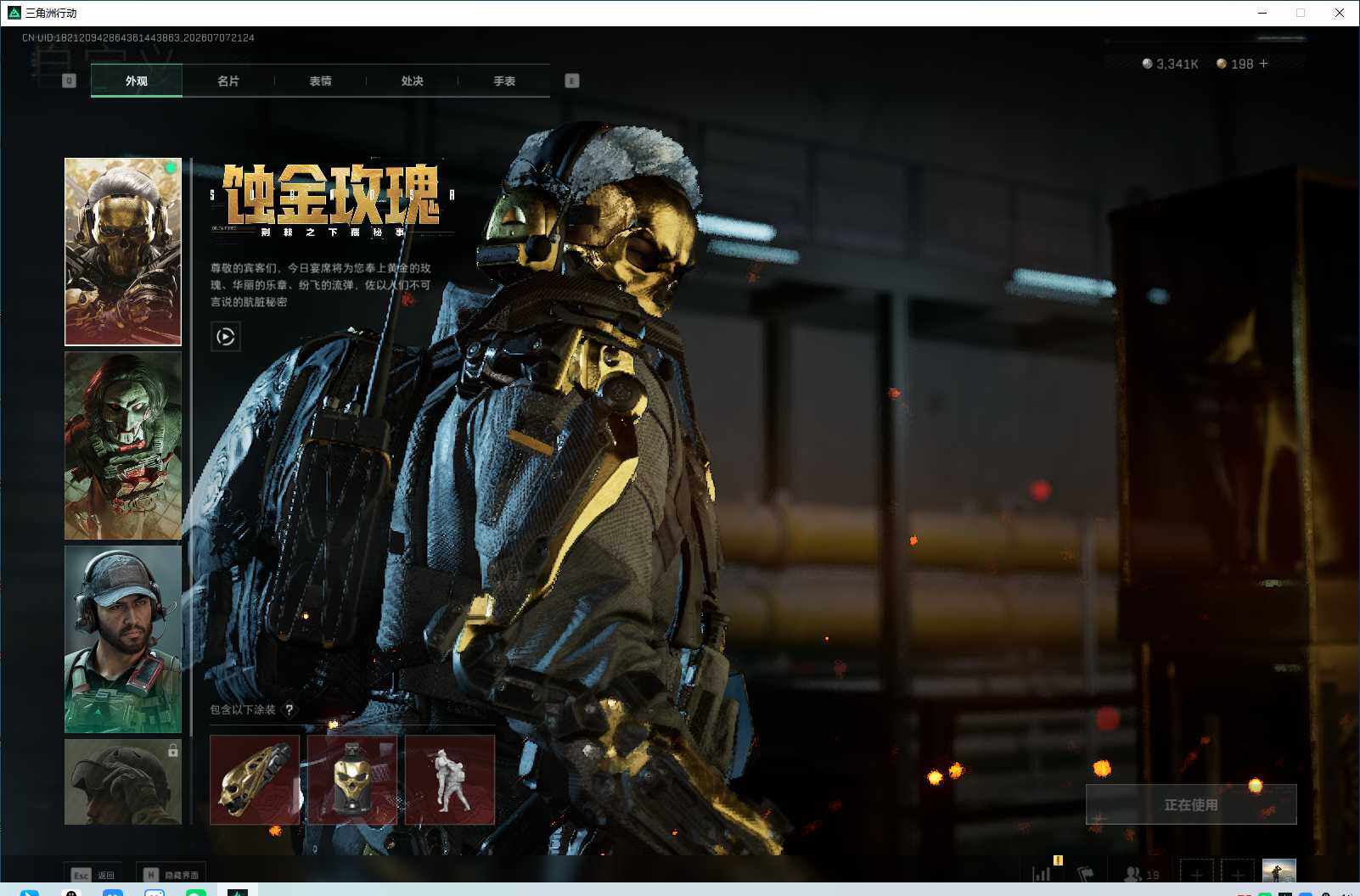Viewport: 1360px width, 896px height.
Task: Click the lock icon on helmet skin
Action: tap(173, 750)
